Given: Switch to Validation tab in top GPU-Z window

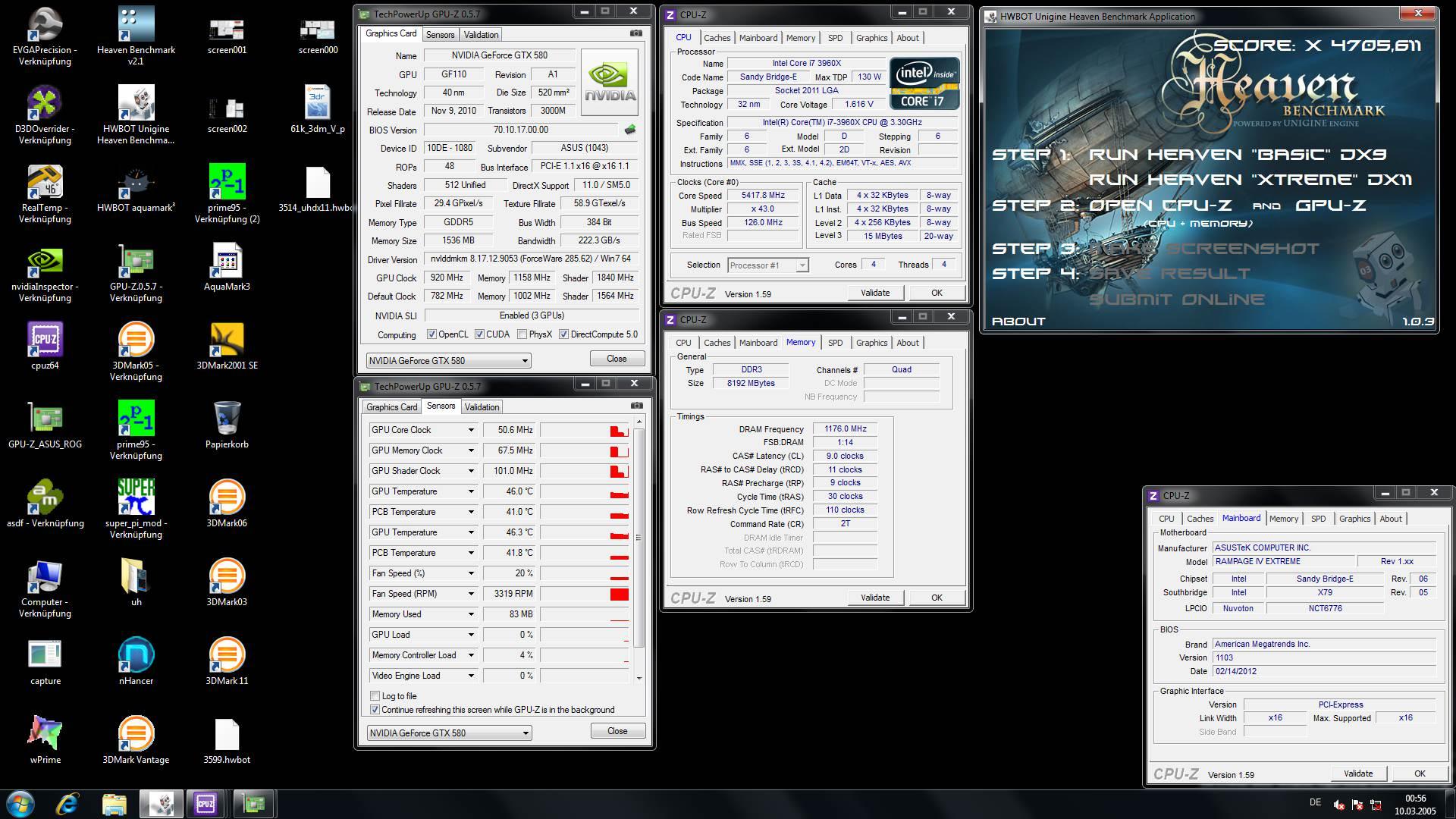Looking at the screenshot, I should coord(481,35).
